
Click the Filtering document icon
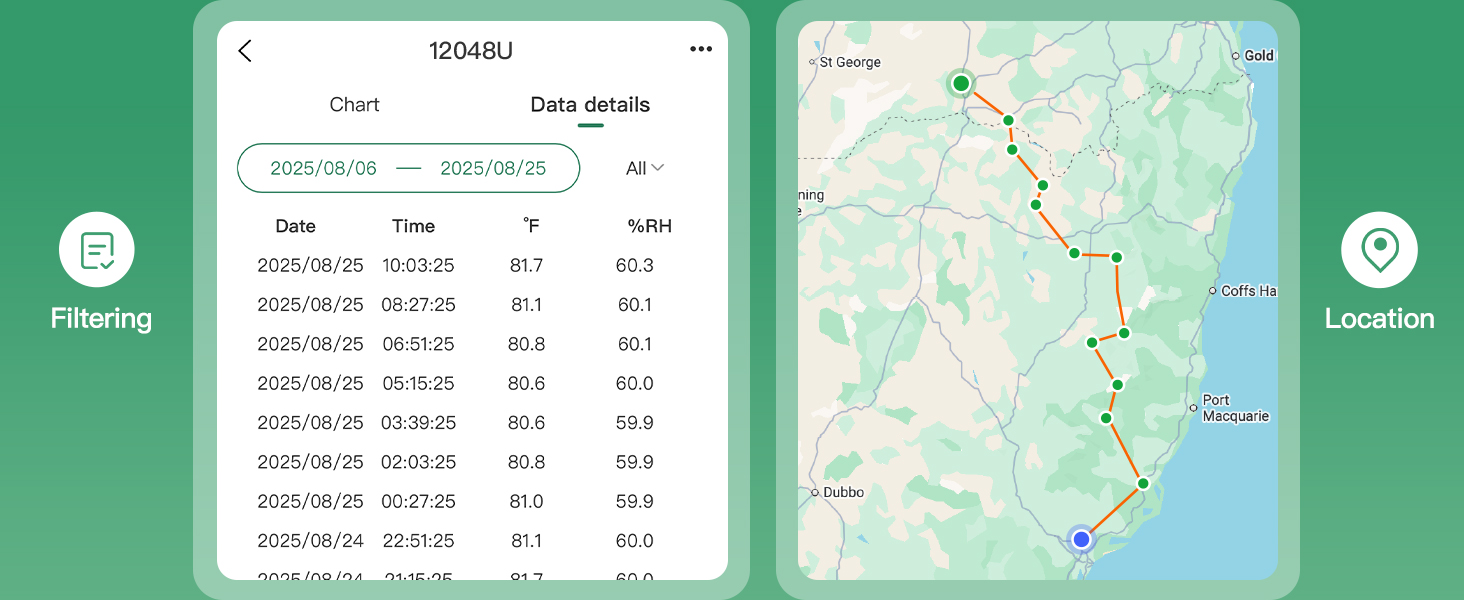(97, 250)
